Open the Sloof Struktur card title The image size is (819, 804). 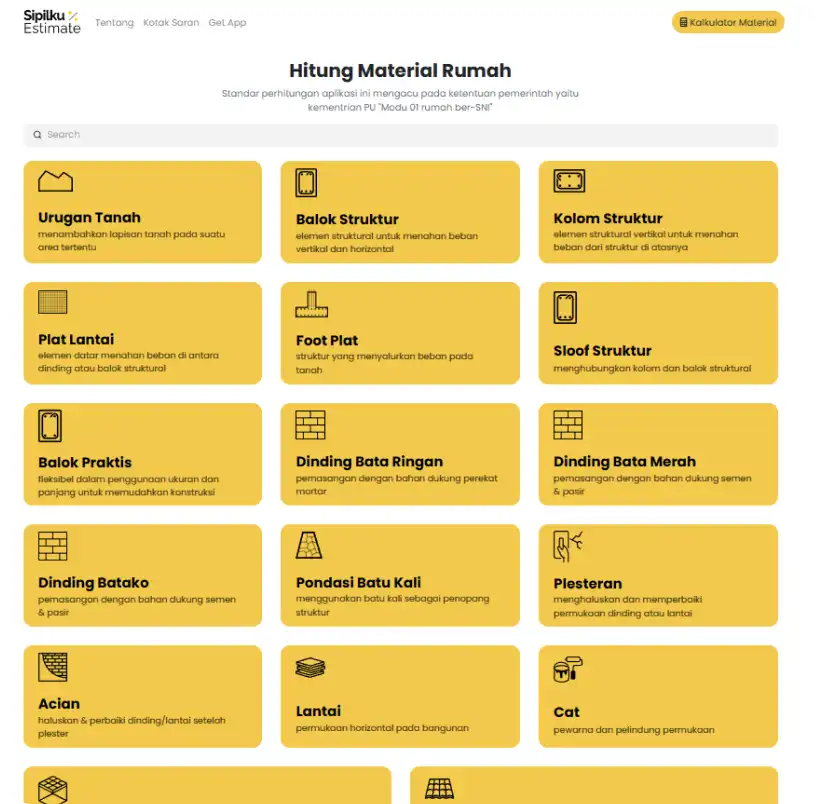(x=602, y=351)
